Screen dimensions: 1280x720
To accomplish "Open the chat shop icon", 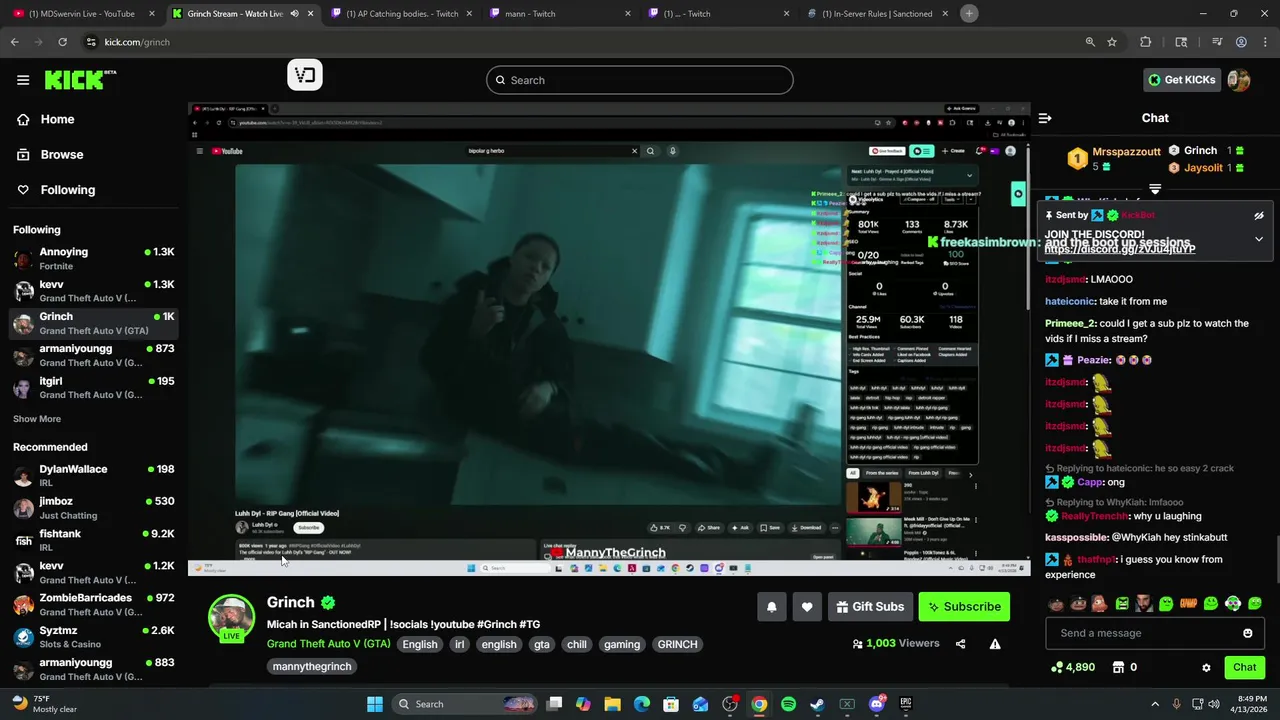I will coord(1119,667).
